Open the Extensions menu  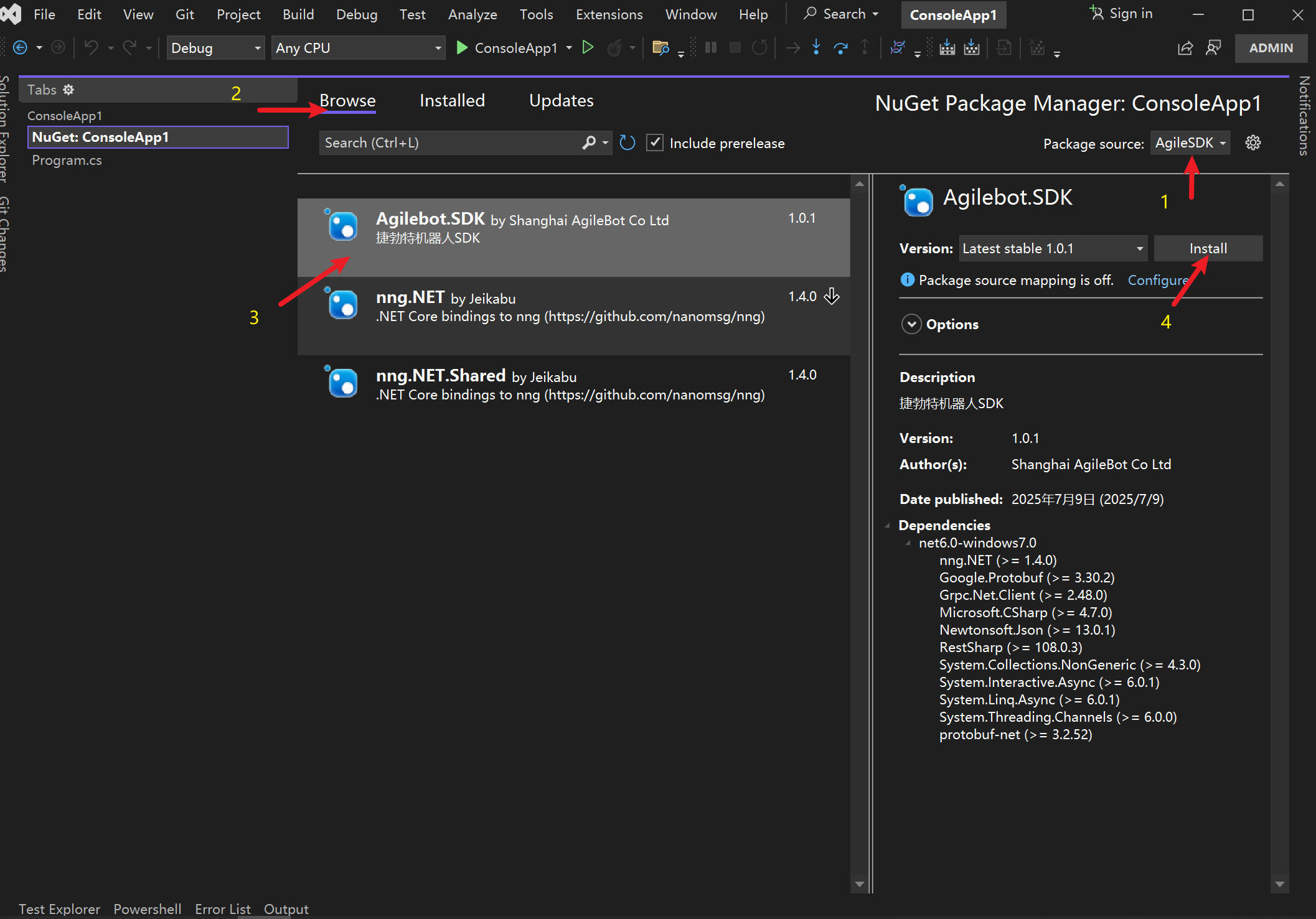tap(608, 14)
